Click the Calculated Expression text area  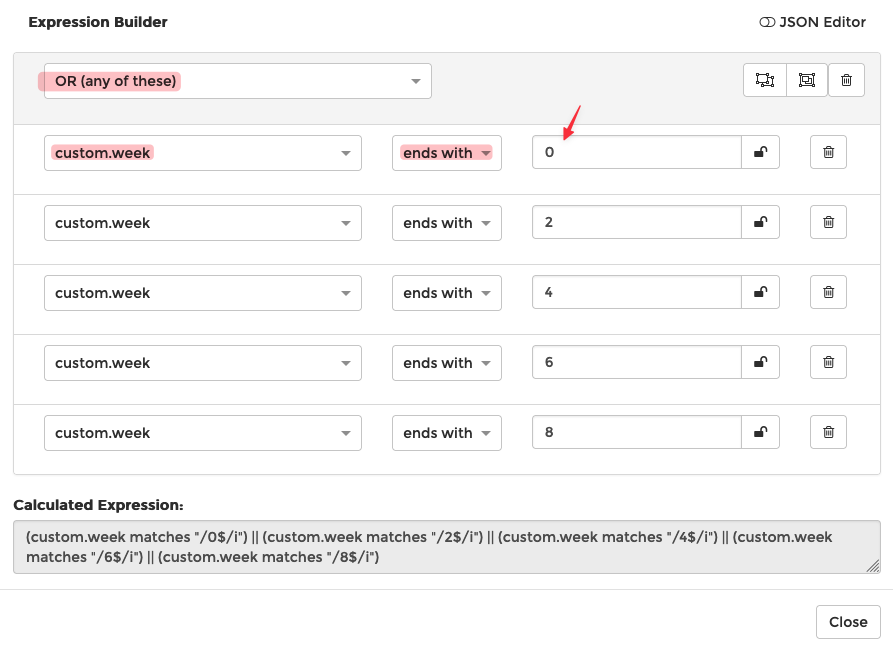pyautogui.click(x=446, y=547)
